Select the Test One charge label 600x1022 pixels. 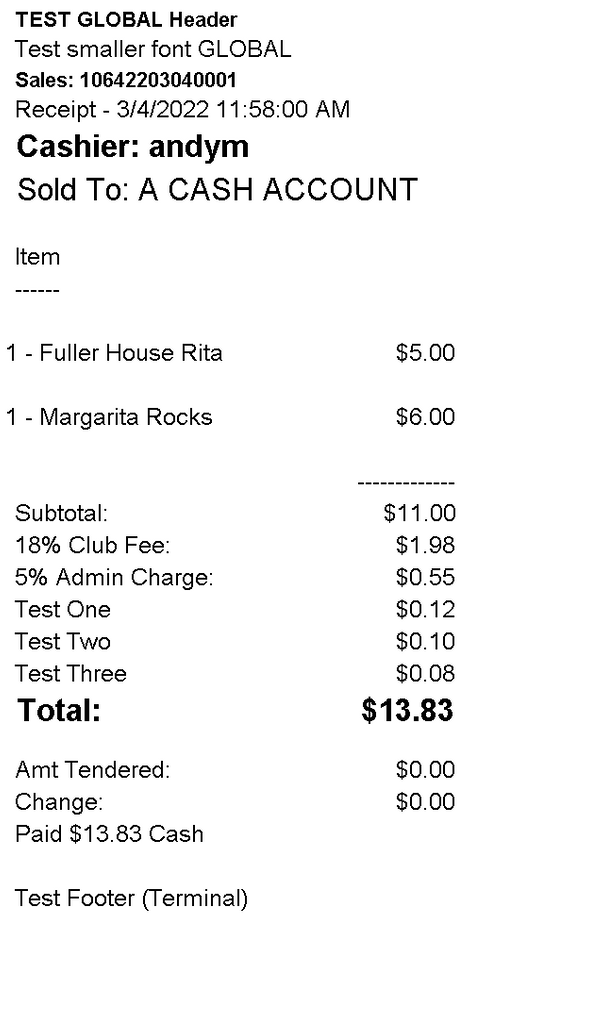tap(63, 610)
